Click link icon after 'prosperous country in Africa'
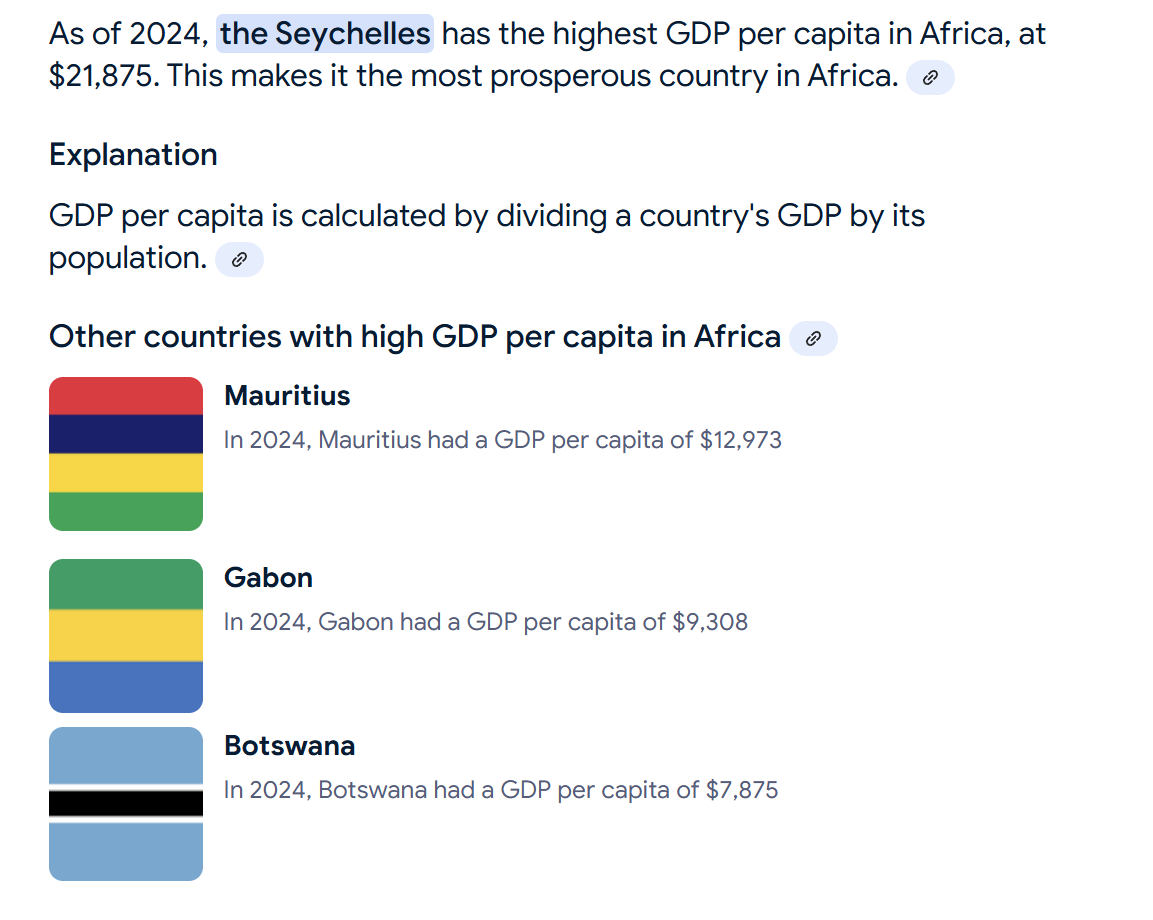 (x=930, y=78)
